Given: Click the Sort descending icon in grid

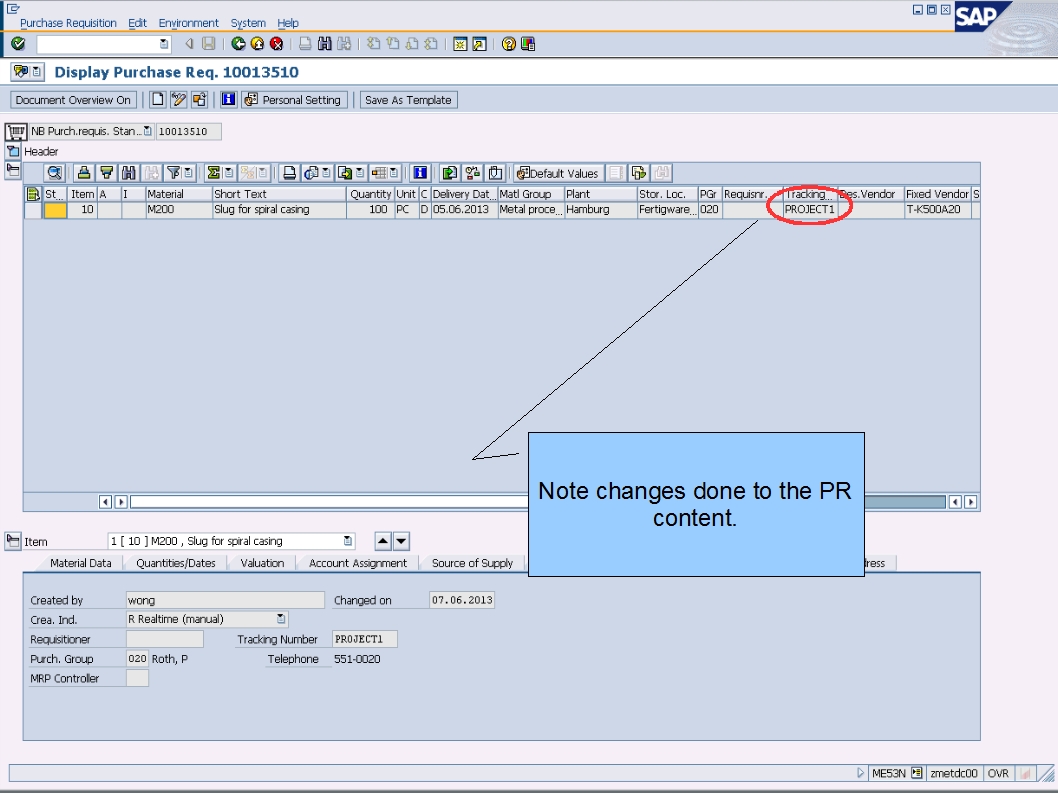Looking at the screenshot, I should (x=106, y=173).
